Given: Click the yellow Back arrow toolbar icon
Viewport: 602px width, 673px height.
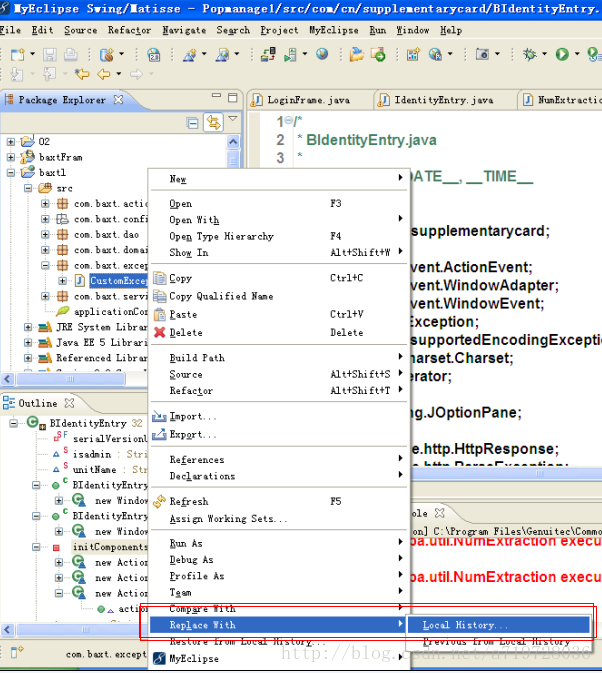Looking at the screenshot, I should (103, 74).
